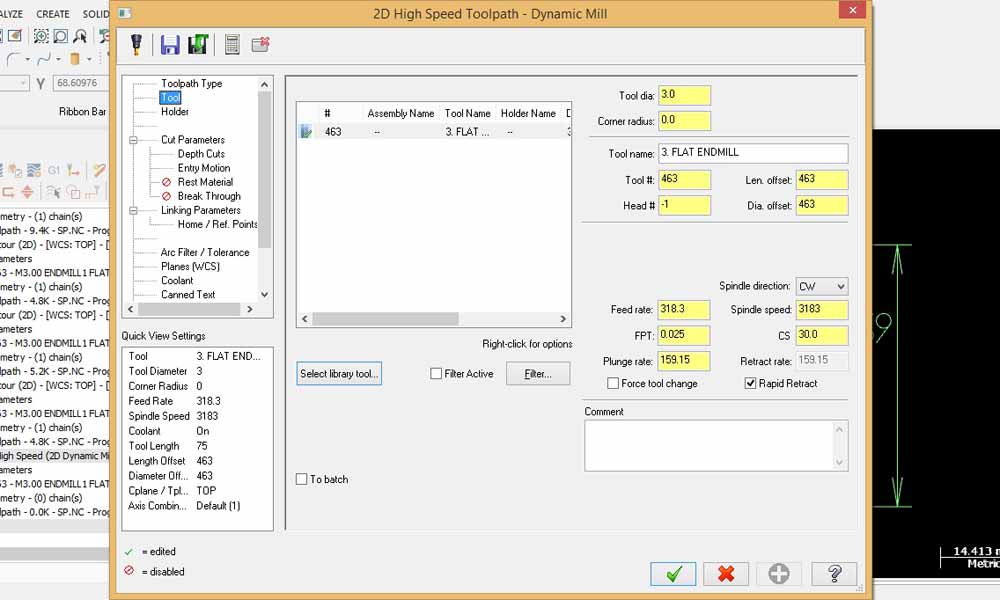Click the Corner radius input field

pos(684,121)
